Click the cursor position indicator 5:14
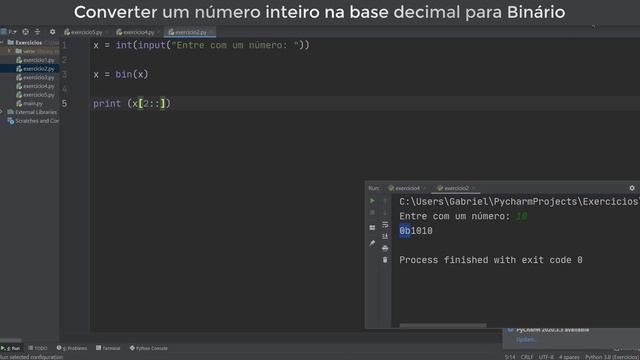This screenshot has width=640, height=360. click(x=510, y=357)
